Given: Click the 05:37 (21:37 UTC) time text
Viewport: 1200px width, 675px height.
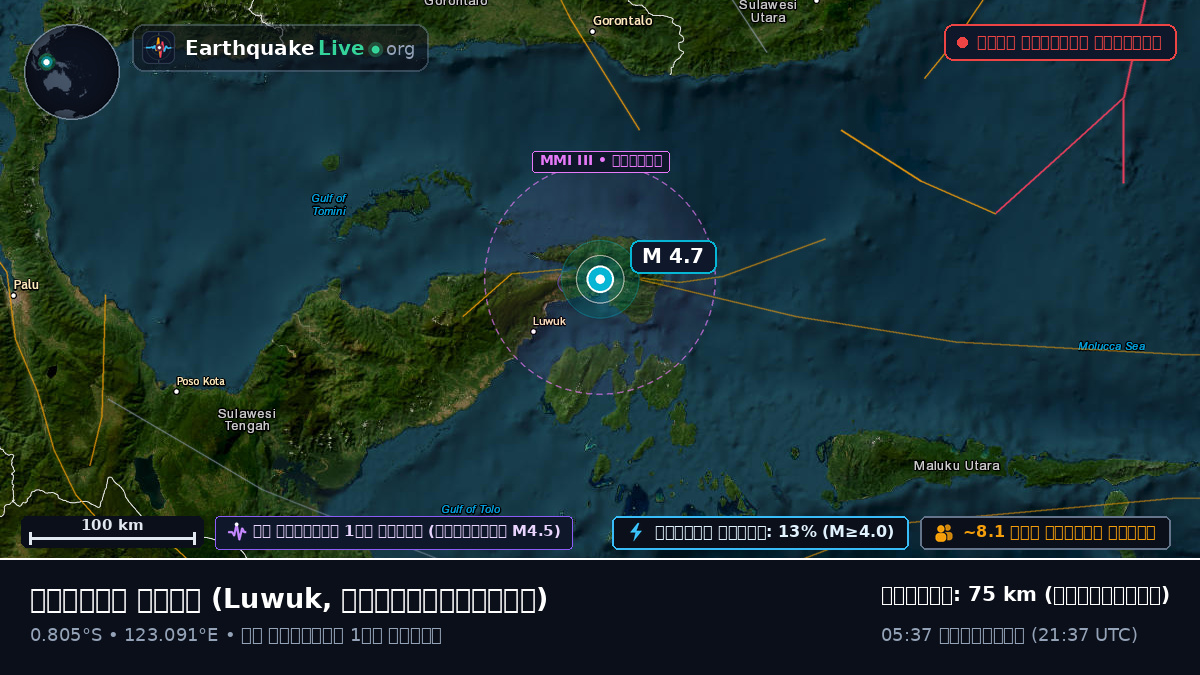Looking at the screenshot, I should (x=1009, y=635).
